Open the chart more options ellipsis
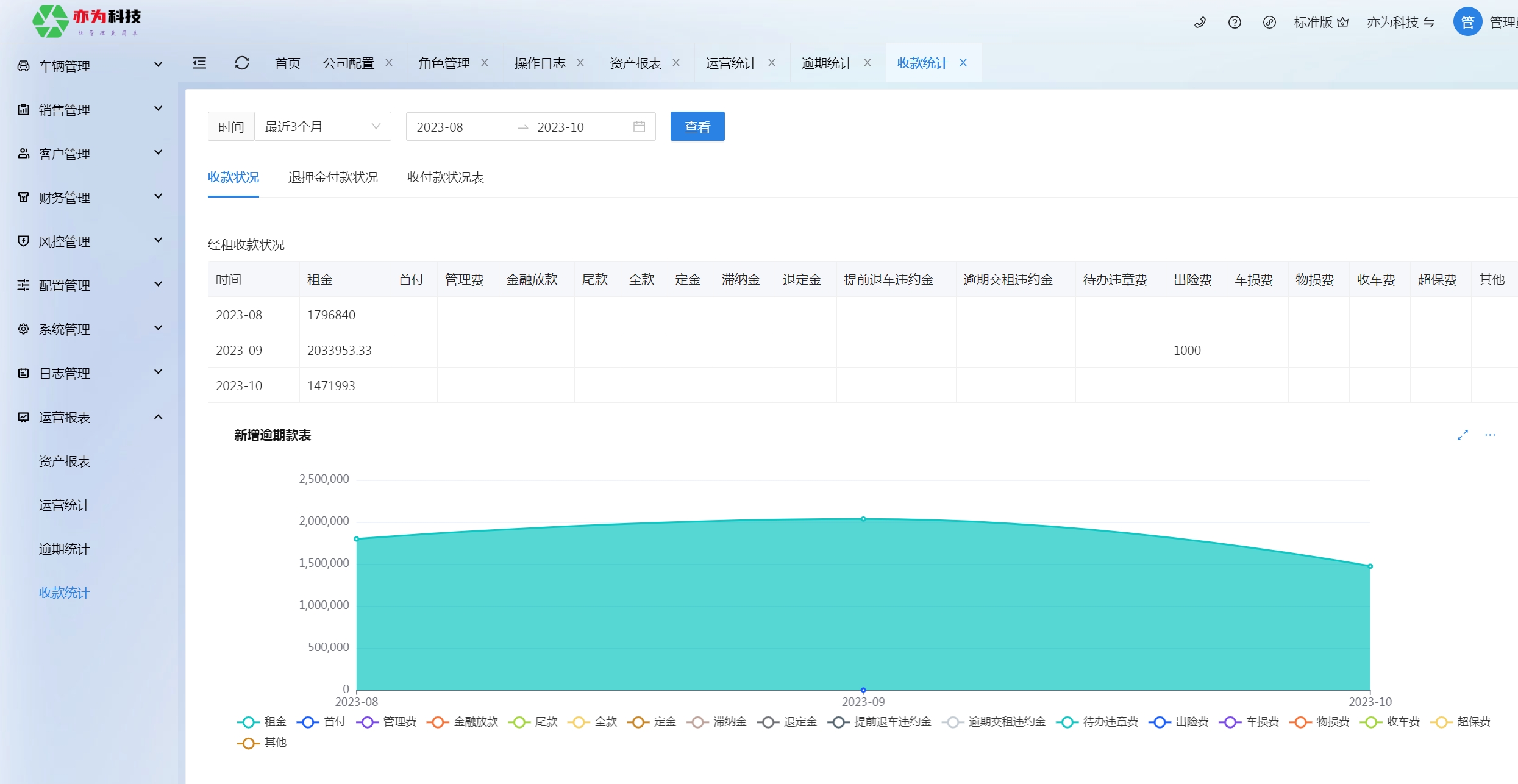The width and height of the screenshot is (1518, 784). [x=1490, y=435]
